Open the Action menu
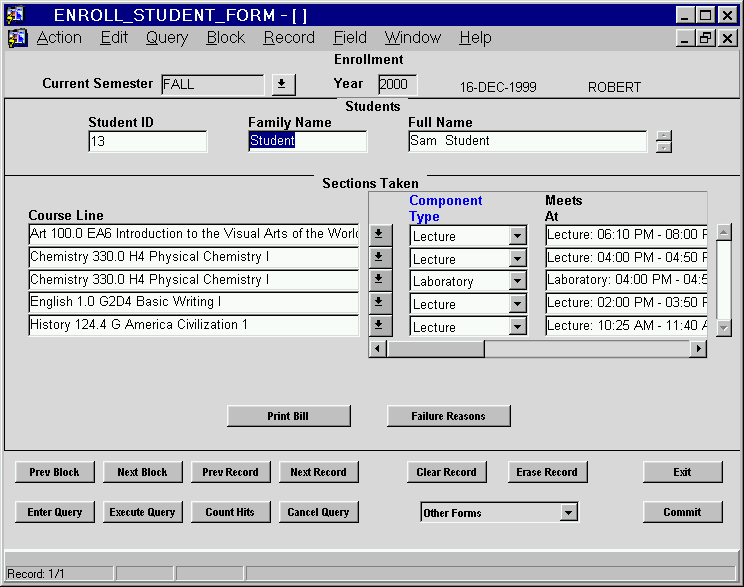This screenshot has width=744, height=587. click(59, 38)
